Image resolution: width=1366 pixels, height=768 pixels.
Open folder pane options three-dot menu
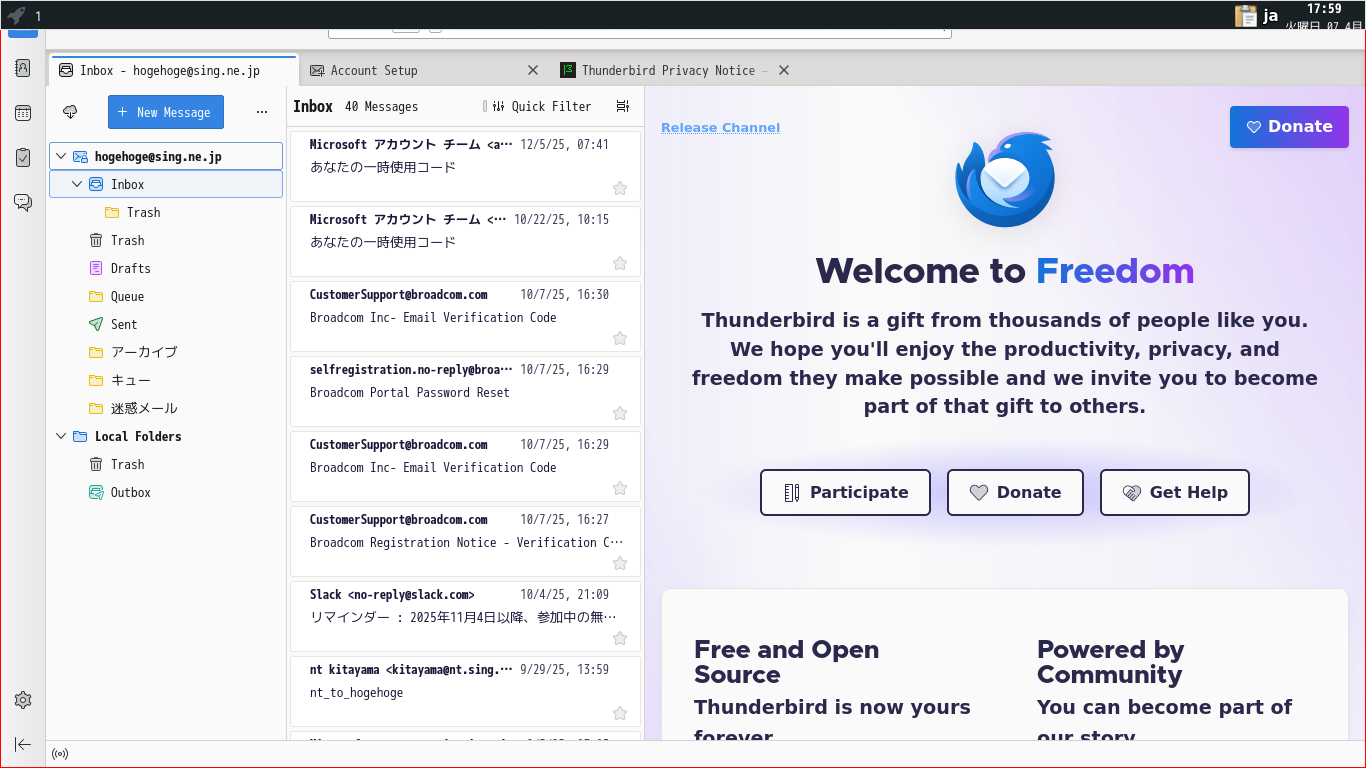coord(262,112)
